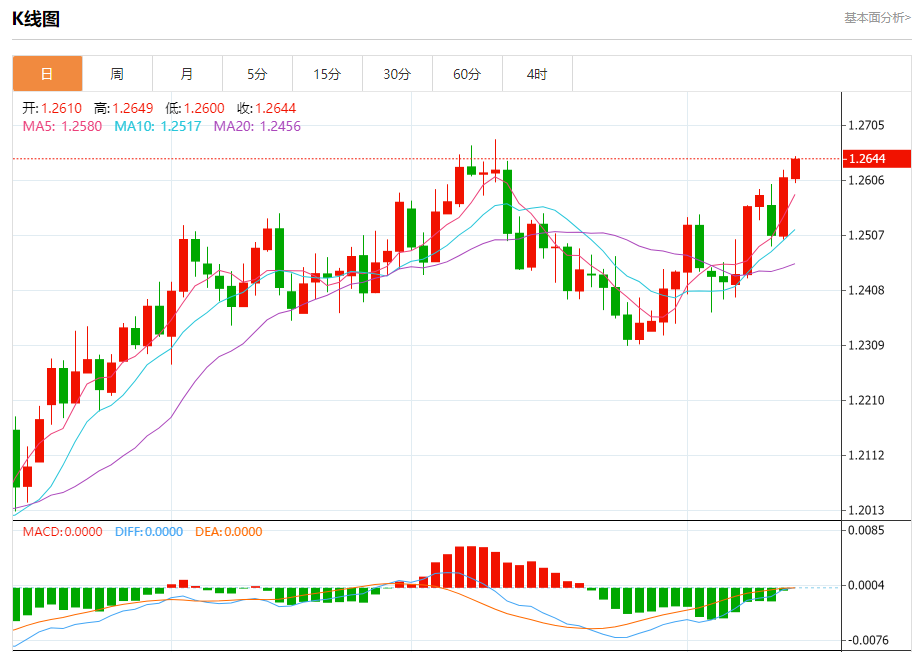Open the 30分 interval tab
918x652 pixels.
[397, 74]
